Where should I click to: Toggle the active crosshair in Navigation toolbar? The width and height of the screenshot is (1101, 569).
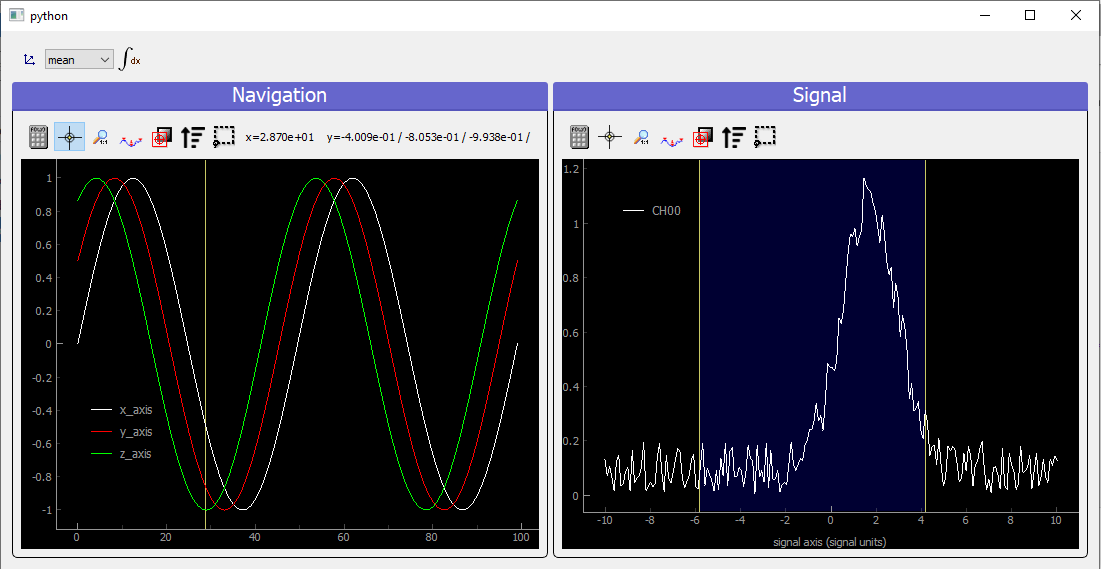click(x=69, y=136)
